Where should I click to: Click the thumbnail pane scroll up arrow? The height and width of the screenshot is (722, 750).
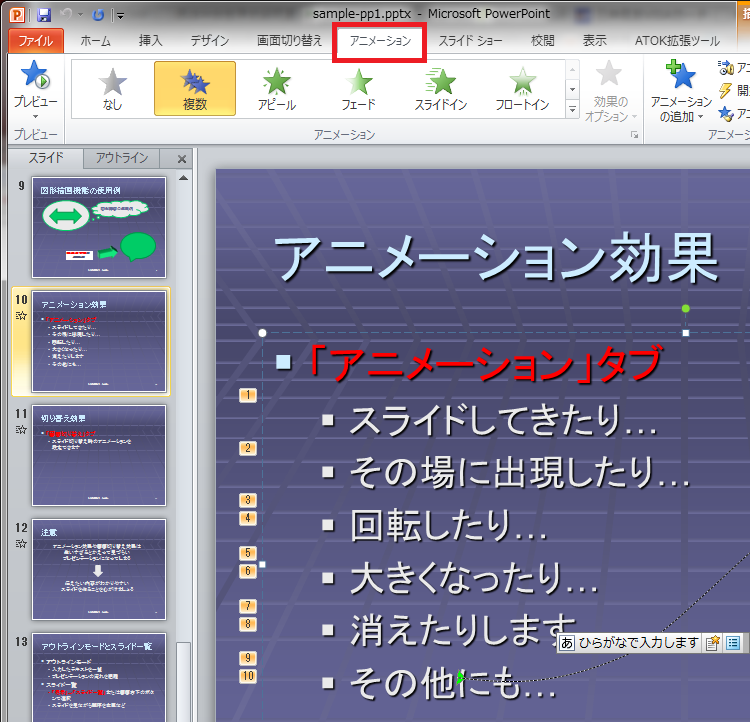tap(183, 178)
